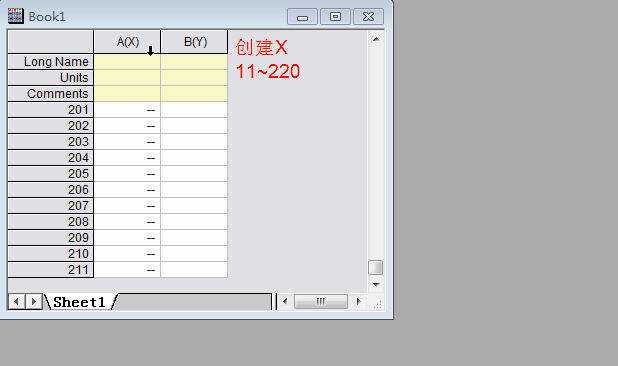Select row header 211
Screen dimensions: 618x366
click(50, 270)
